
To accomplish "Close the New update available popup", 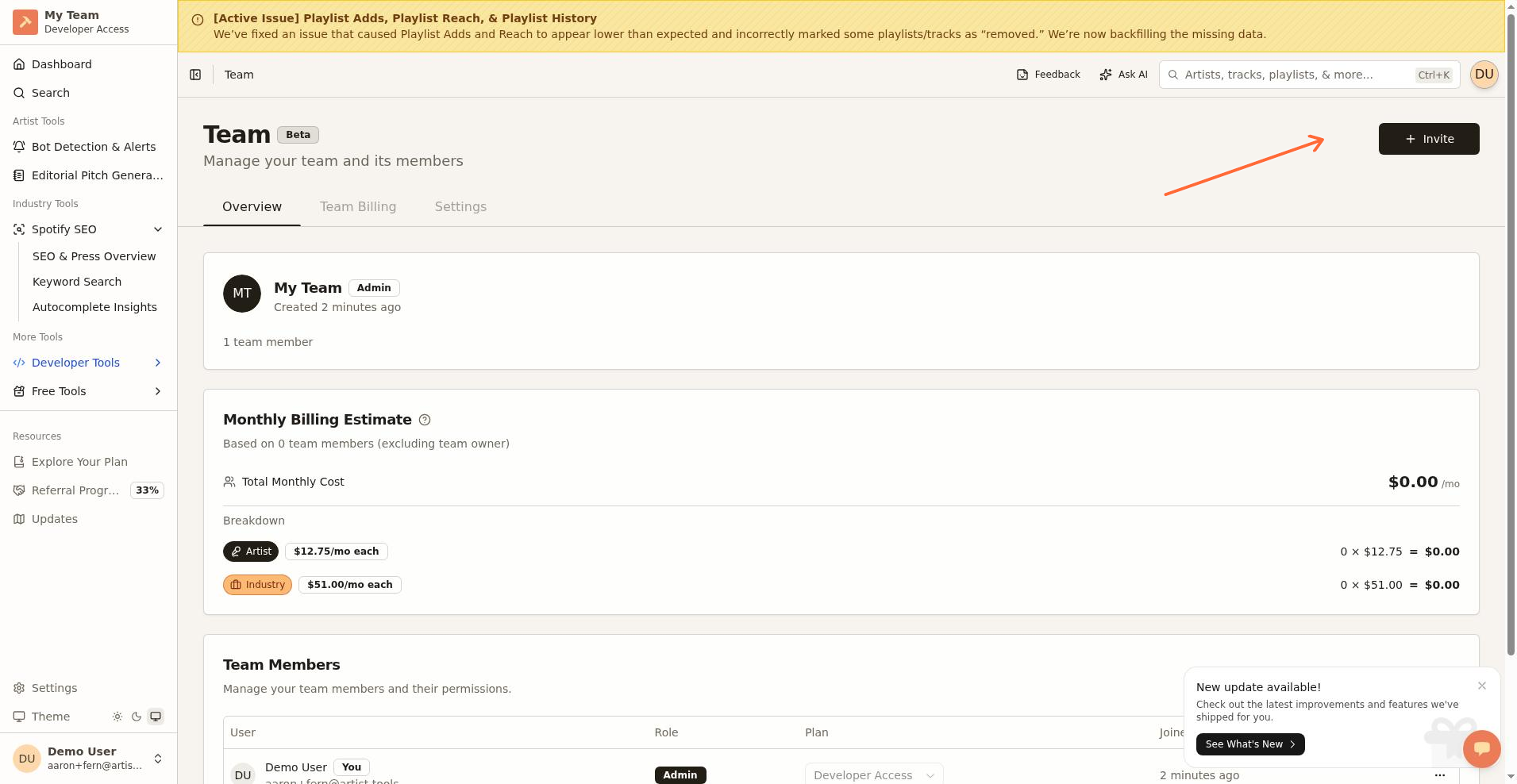I will pyautogui.click(x=1482, y=686).
